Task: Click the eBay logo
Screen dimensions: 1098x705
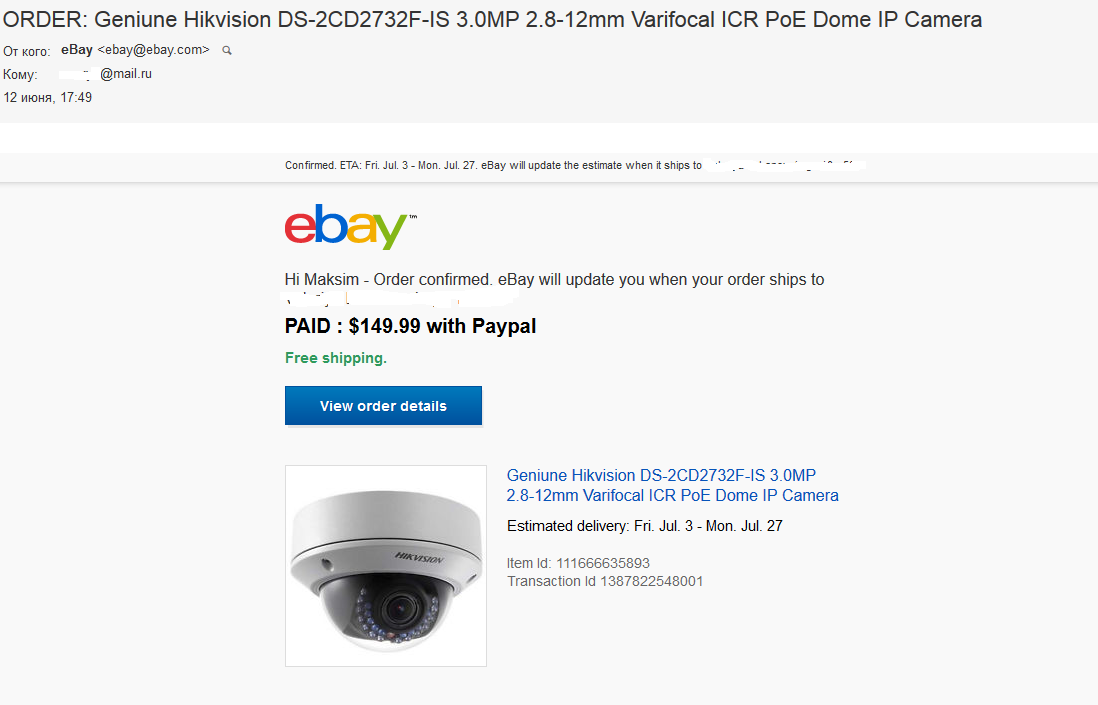Action: [x=349, y=227]
